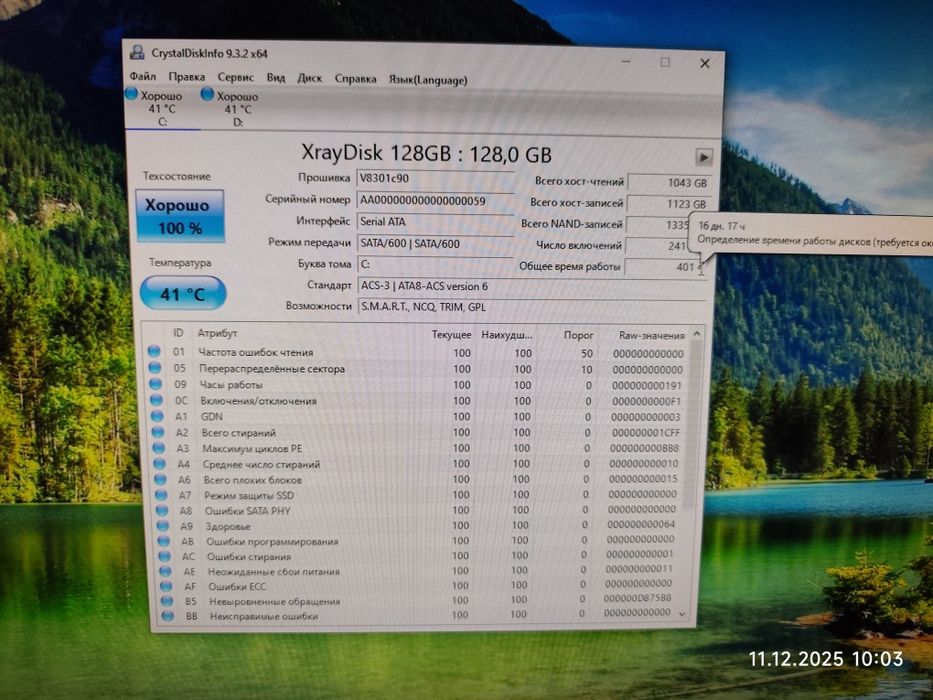Viewport: 933px width, 700px height.
Task: Click raw value 000000D87588
Action: pos(637,598)
